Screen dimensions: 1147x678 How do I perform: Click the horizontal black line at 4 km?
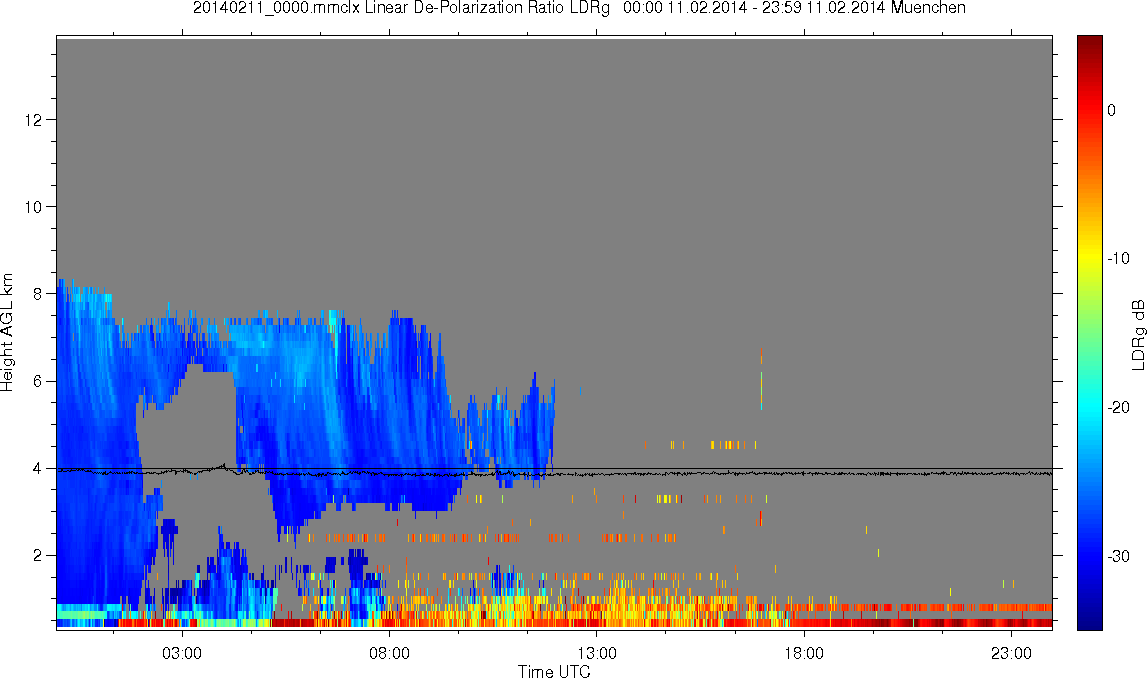tap(554, 468)
